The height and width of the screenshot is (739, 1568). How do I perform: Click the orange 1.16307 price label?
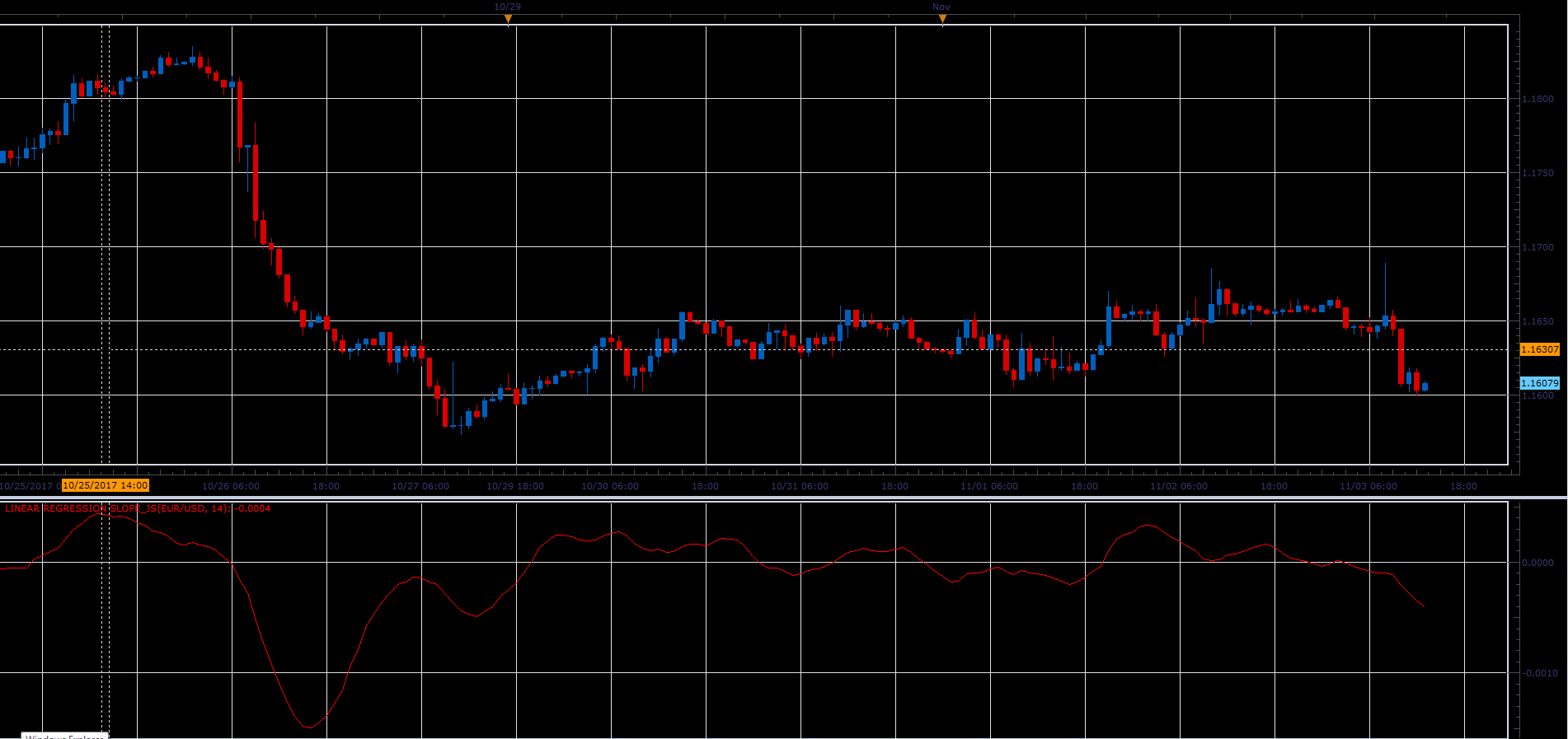coord(1540,349)
